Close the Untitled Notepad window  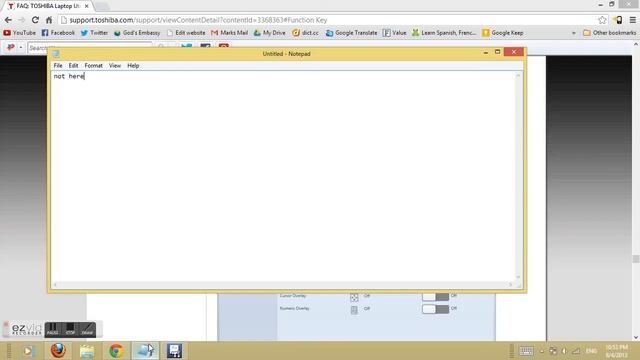pos(513,52)
